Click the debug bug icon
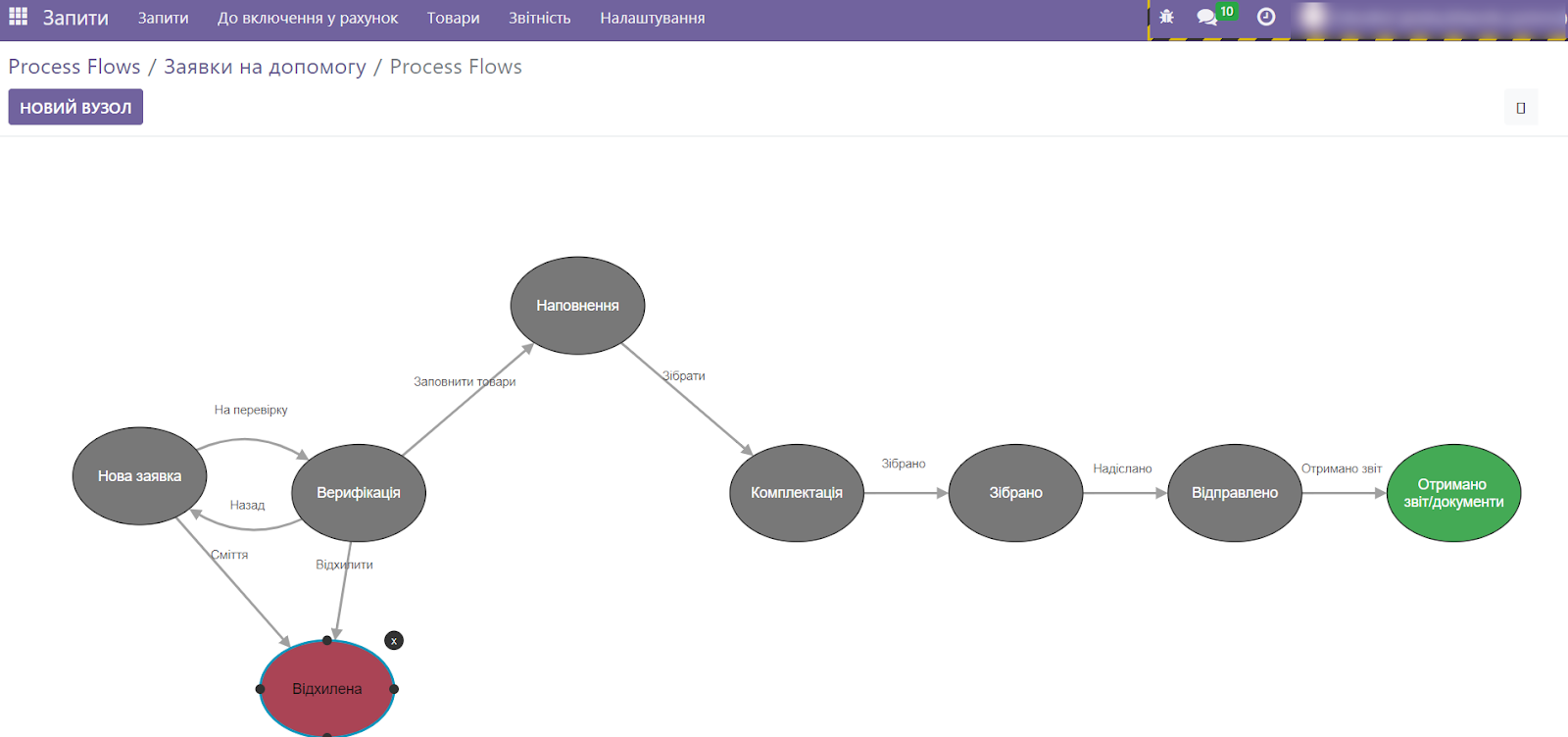The image size is (1568, 737). tap(1166, 17)
